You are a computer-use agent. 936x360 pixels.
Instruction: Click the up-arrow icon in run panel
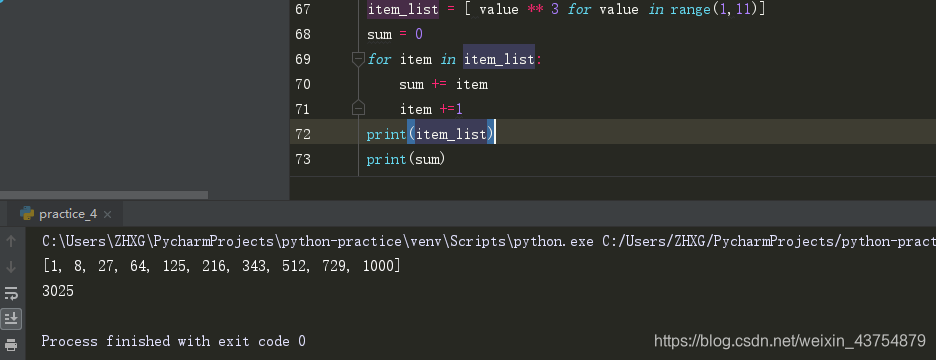point(11,241)
